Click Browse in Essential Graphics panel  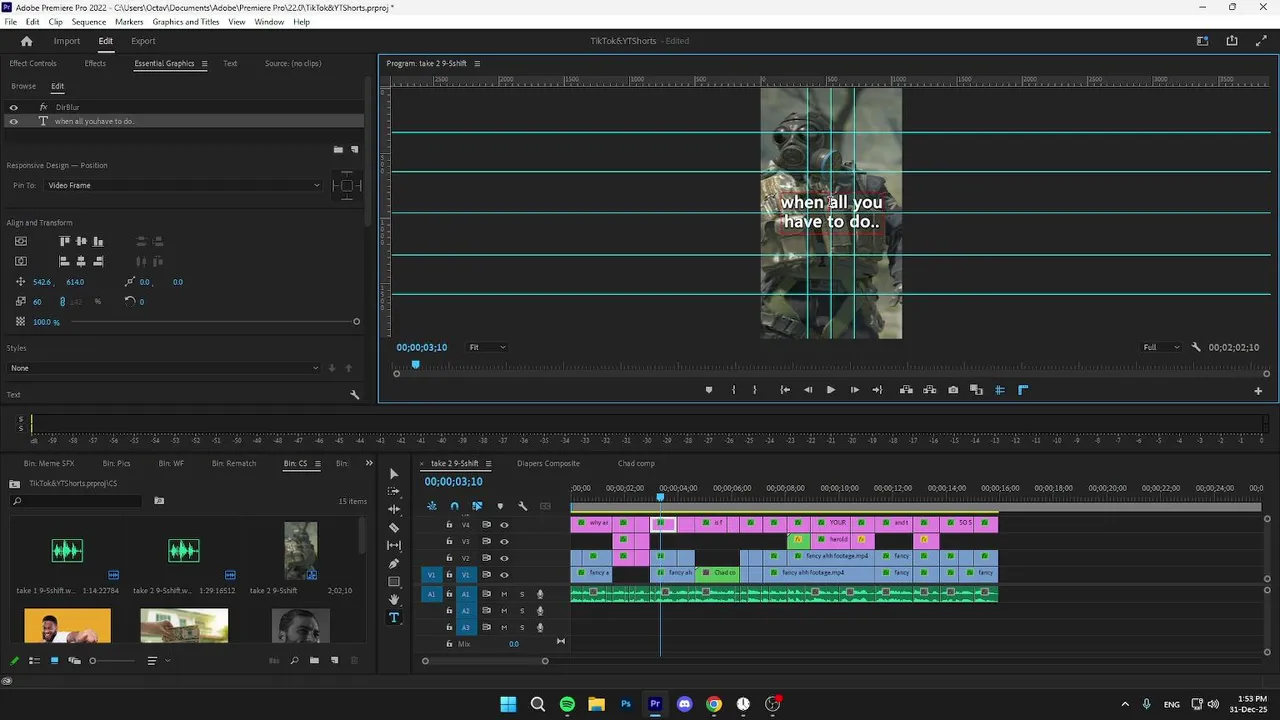tap(24, 86)
